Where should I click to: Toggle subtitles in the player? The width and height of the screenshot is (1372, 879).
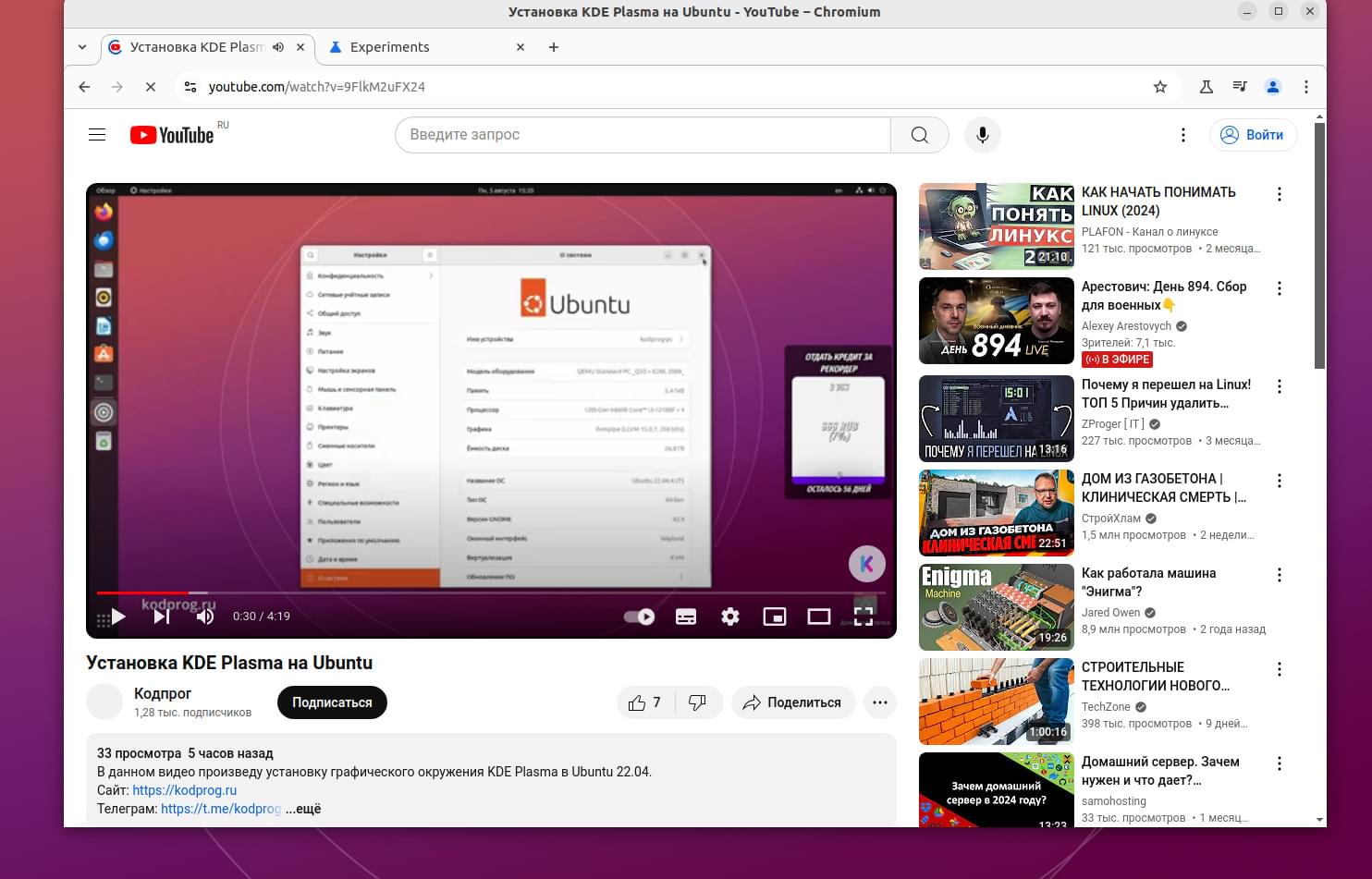[x=686, y=617]
